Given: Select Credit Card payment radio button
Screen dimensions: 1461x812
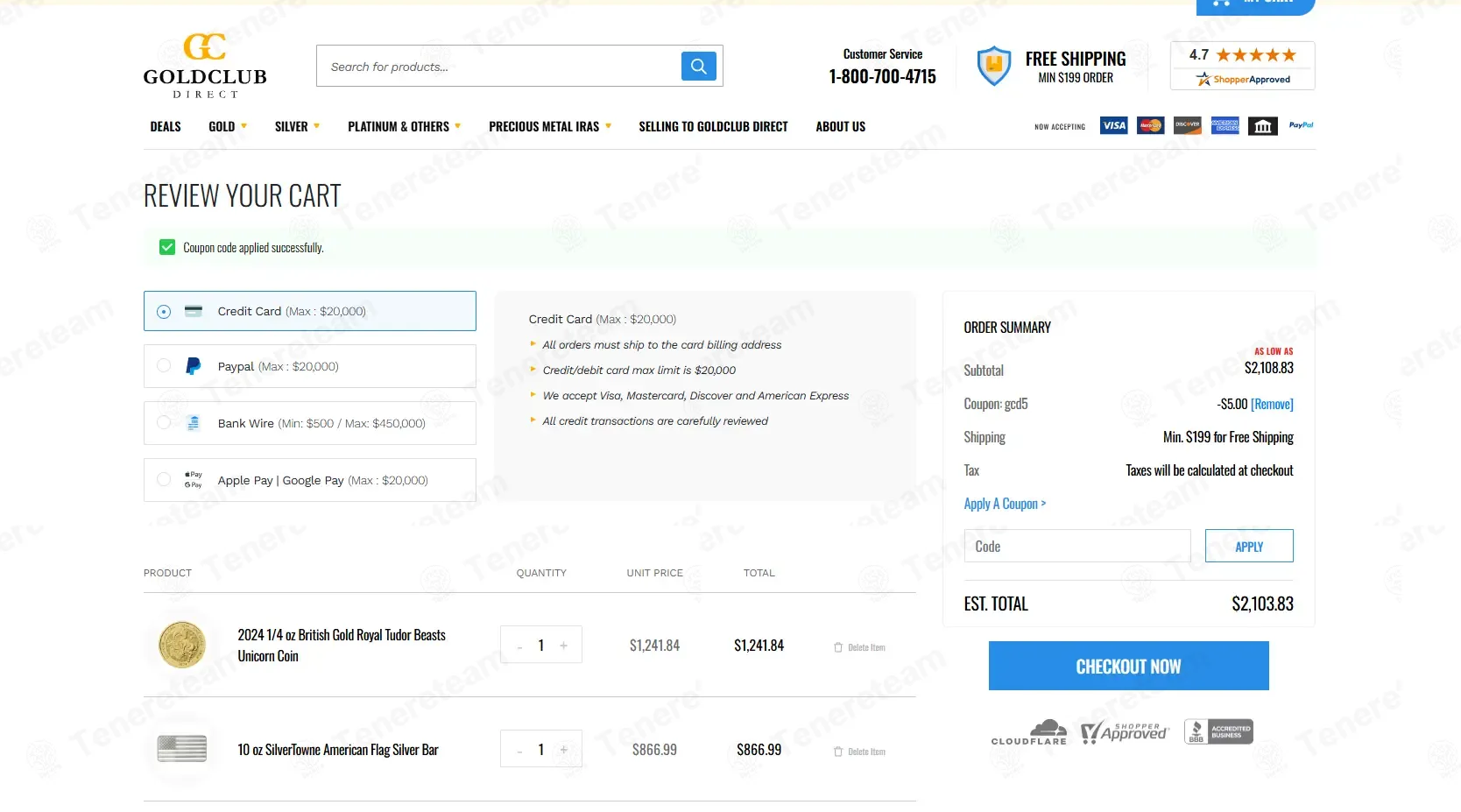Looking at the screenshot, I should pyautogui.click(x=164, y=311).
